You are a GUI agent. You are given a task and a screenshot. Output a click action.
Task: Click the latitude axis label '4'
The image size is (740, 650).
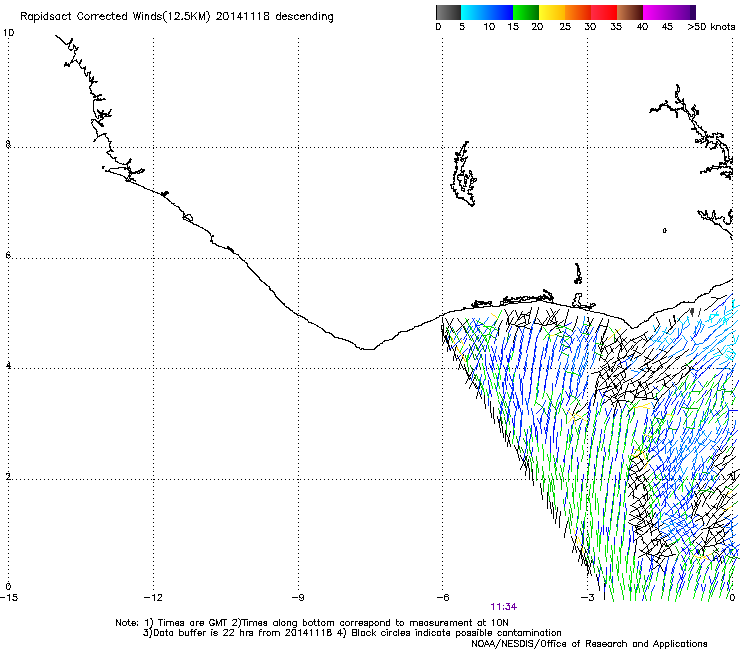[8, 366]
